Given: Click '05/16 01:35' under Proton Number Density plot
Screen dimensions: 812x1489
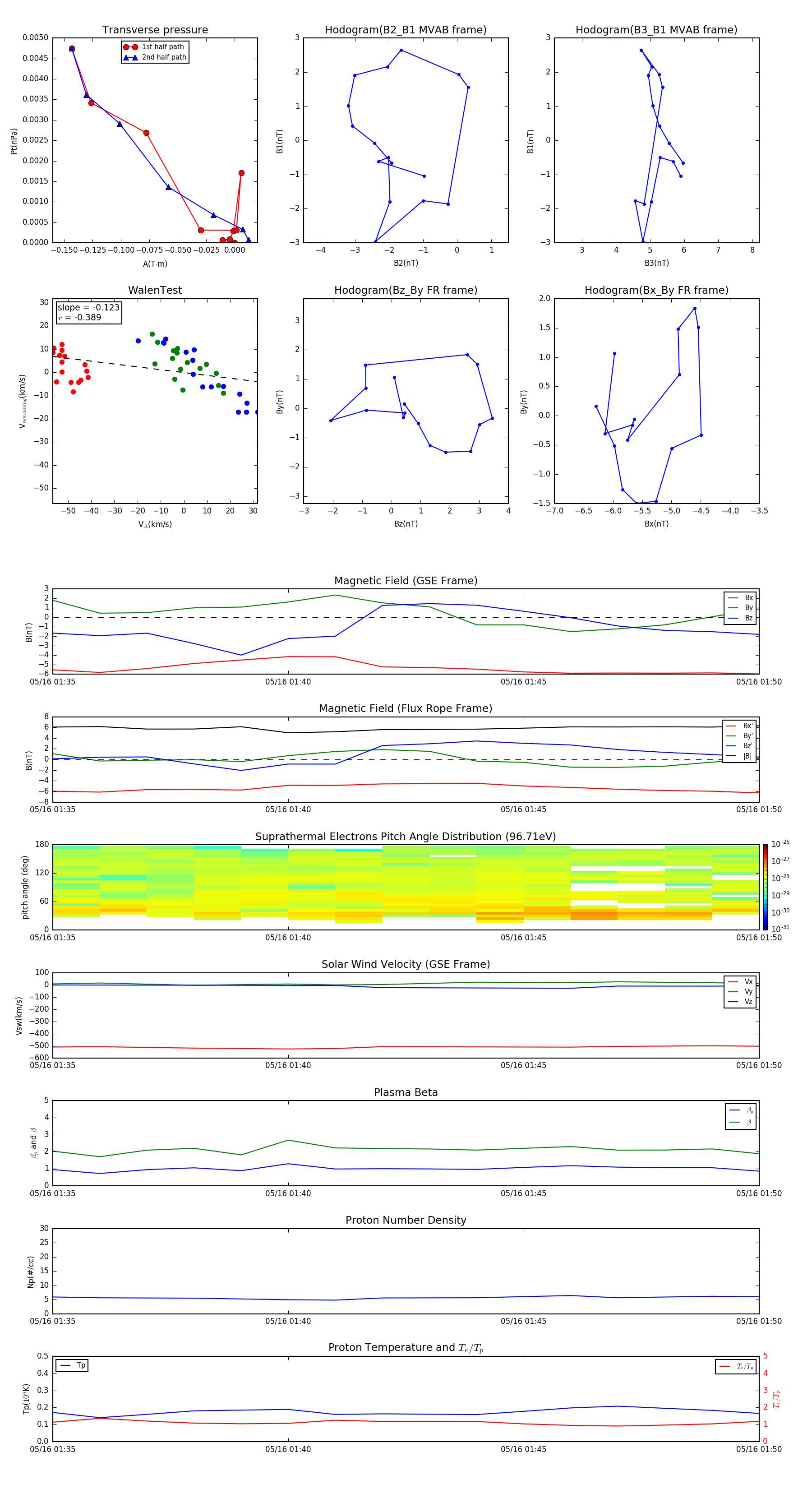Looking at the screenshot, I should 53,1321.
